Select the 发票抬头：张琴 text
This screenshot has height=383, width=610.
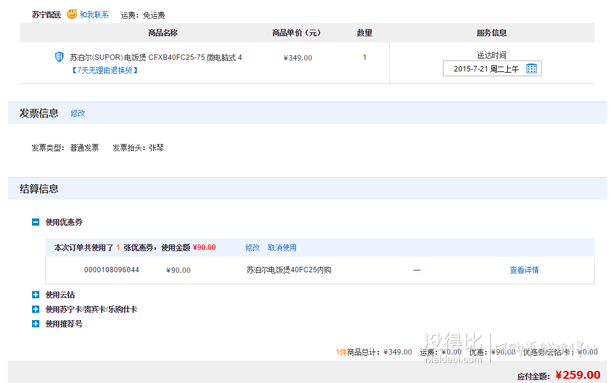[138, 148]
